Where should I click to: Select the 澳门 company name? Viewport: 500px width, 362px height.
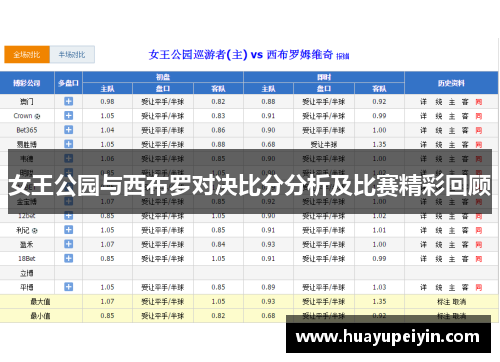pyautogui.click(x=27, y=102)
